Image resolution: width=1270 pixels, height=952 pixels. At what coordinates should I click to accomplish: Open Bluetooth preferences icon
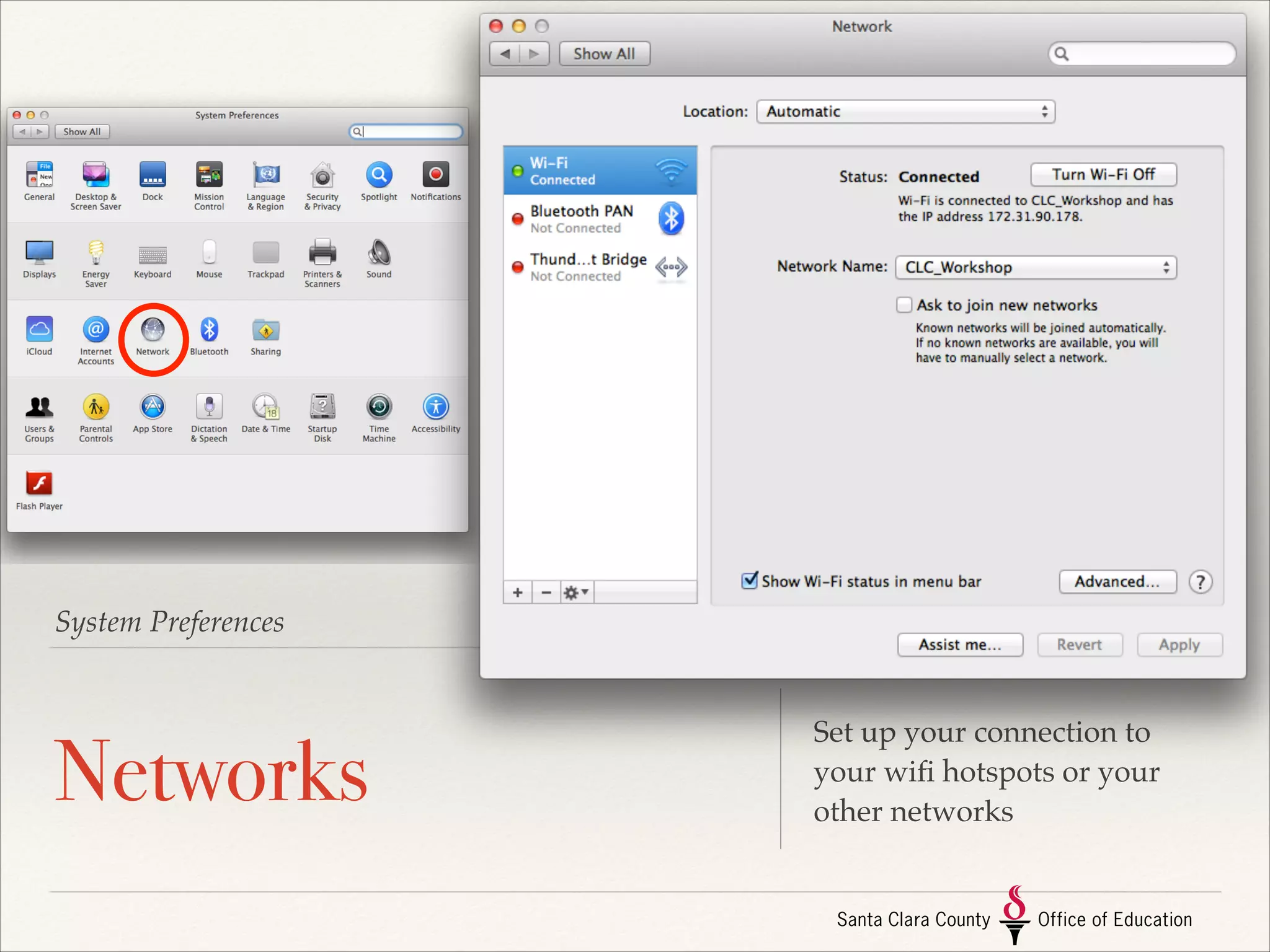click(209, 330)
